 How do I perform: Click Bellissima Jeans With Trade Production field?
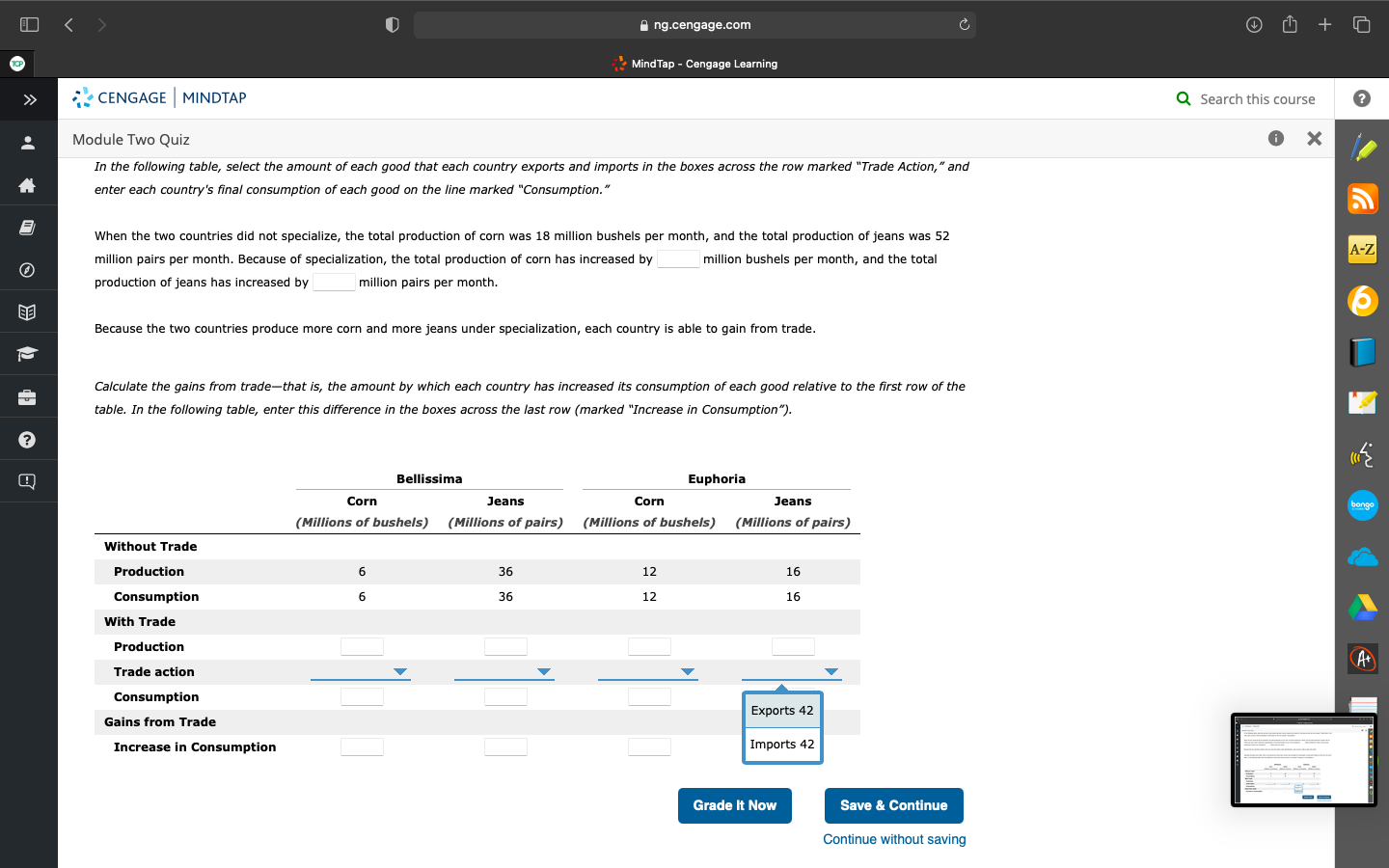pyautogui.click(x=505, y=646)
